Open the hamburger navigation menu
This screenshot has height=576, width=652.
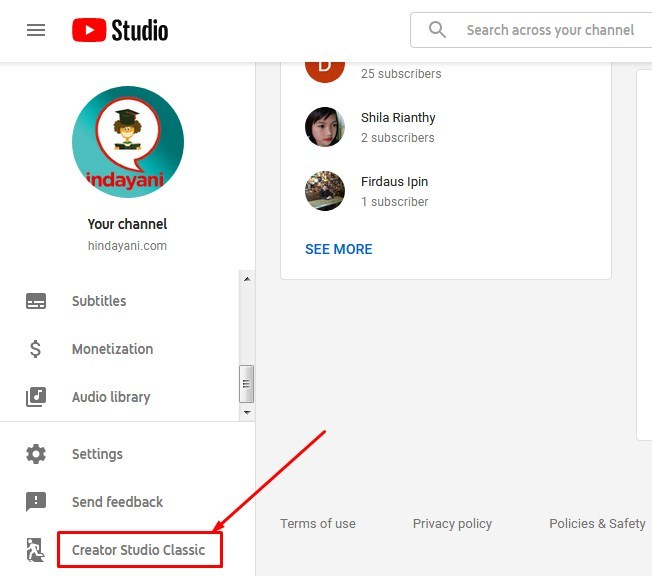pos(36,30)
